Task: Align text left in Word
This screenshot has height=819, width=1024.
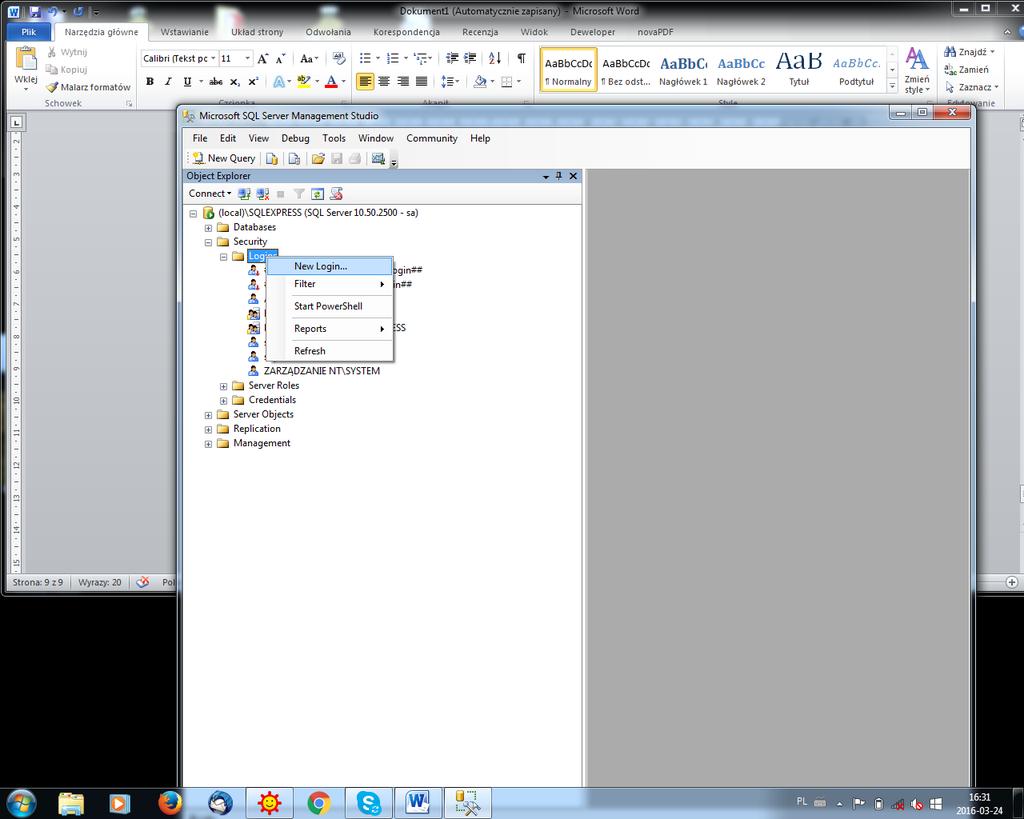Action: (x=365, y=82)
